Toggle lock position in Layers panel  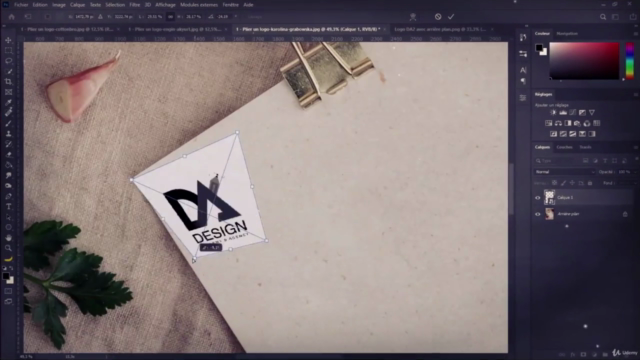[572, 183]
